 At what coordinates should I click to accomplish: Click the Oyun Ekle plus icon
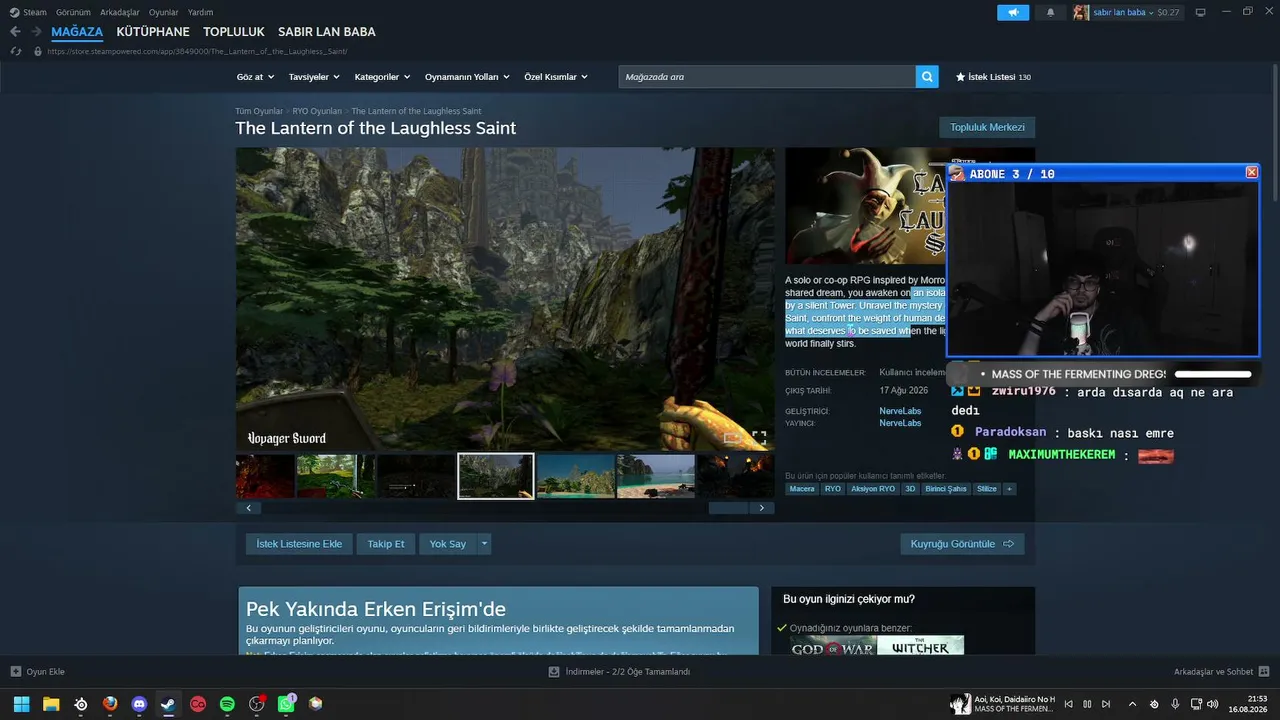(x=15, y=672)
